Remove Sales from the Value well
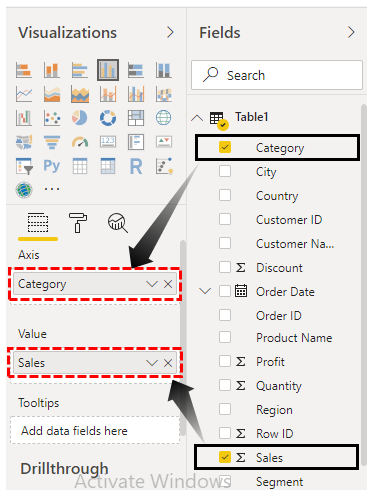 point(168,363)
